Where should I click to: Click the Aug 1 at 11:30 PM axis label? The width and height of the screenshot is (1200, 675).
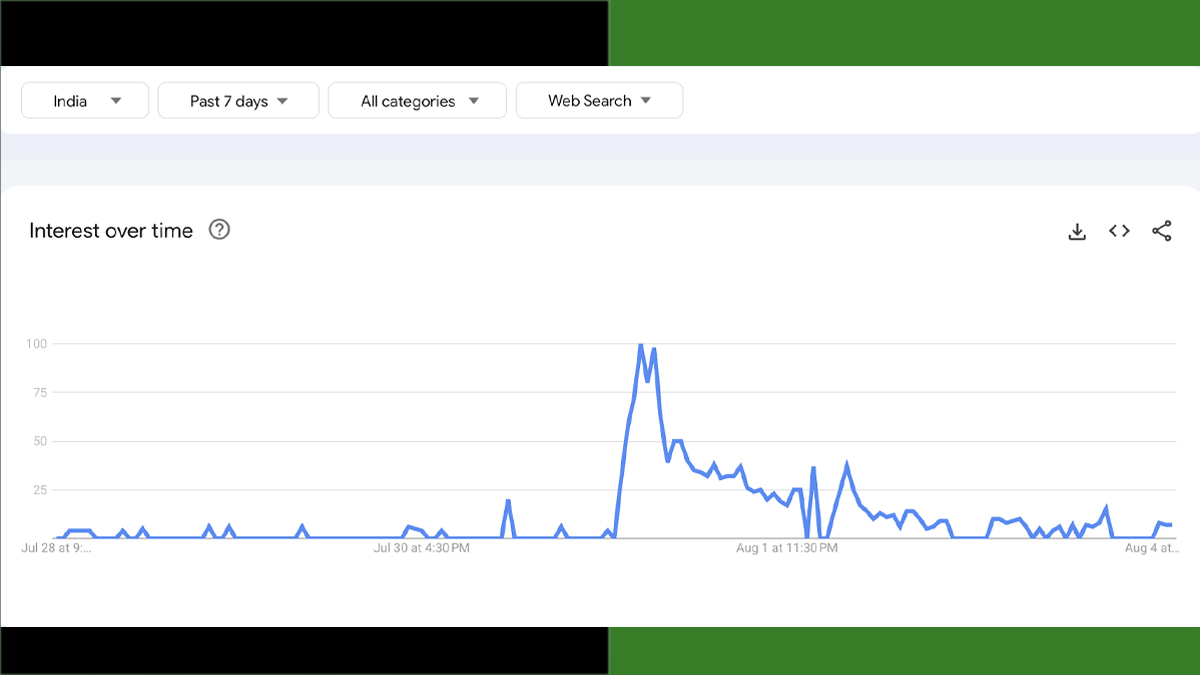pos(786,548)
